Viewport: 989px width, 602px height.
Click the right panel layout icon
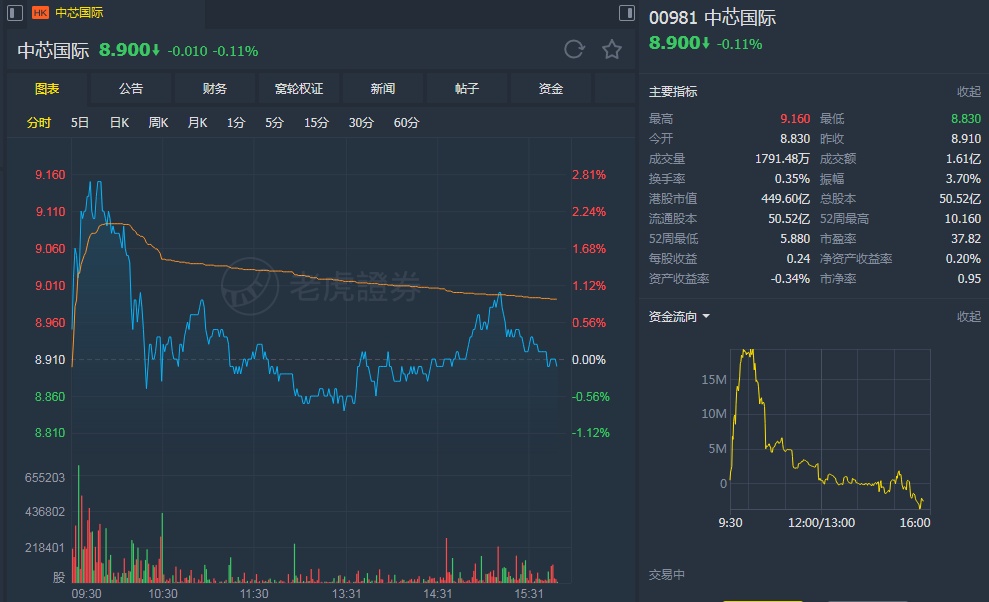pyautogui.click(x=627, y=13)
